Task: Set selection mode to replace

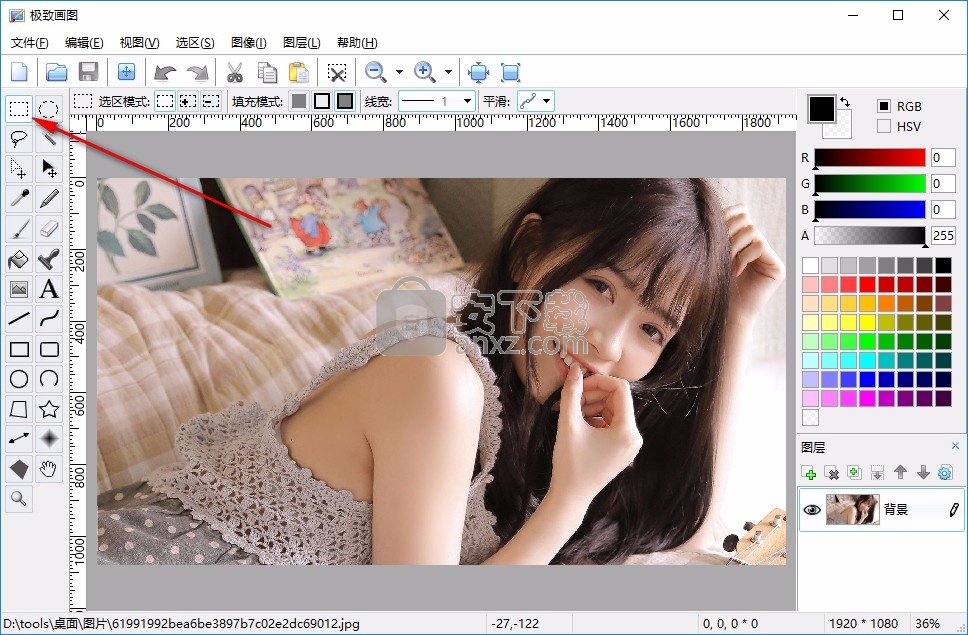Action: point(165,101)
